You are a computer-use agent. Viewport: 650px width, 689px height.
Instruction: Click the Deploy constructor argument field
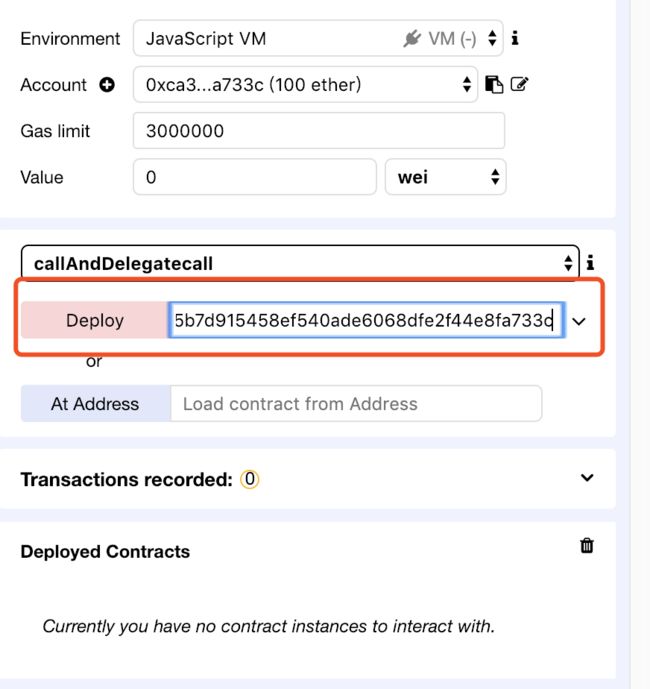(x=367, y=320)
